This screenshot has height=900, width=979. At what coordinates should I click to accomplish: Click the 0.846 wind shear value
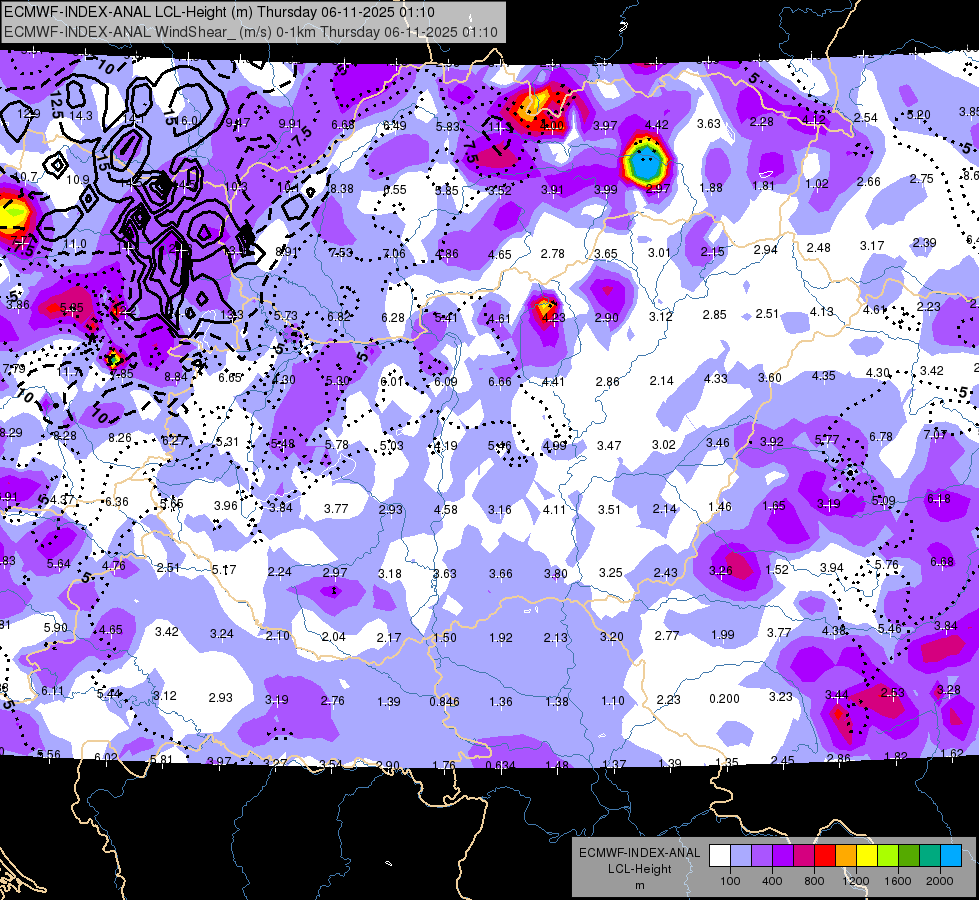(445, 702)
